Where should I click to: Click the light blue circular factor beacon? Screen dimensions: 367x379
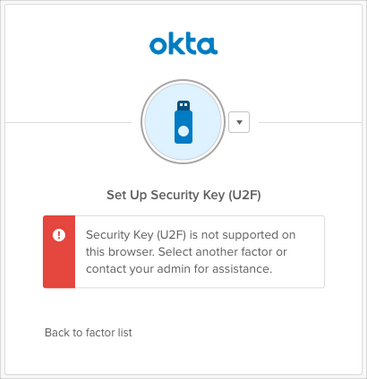pyautogui.click(x=183, y=122)
